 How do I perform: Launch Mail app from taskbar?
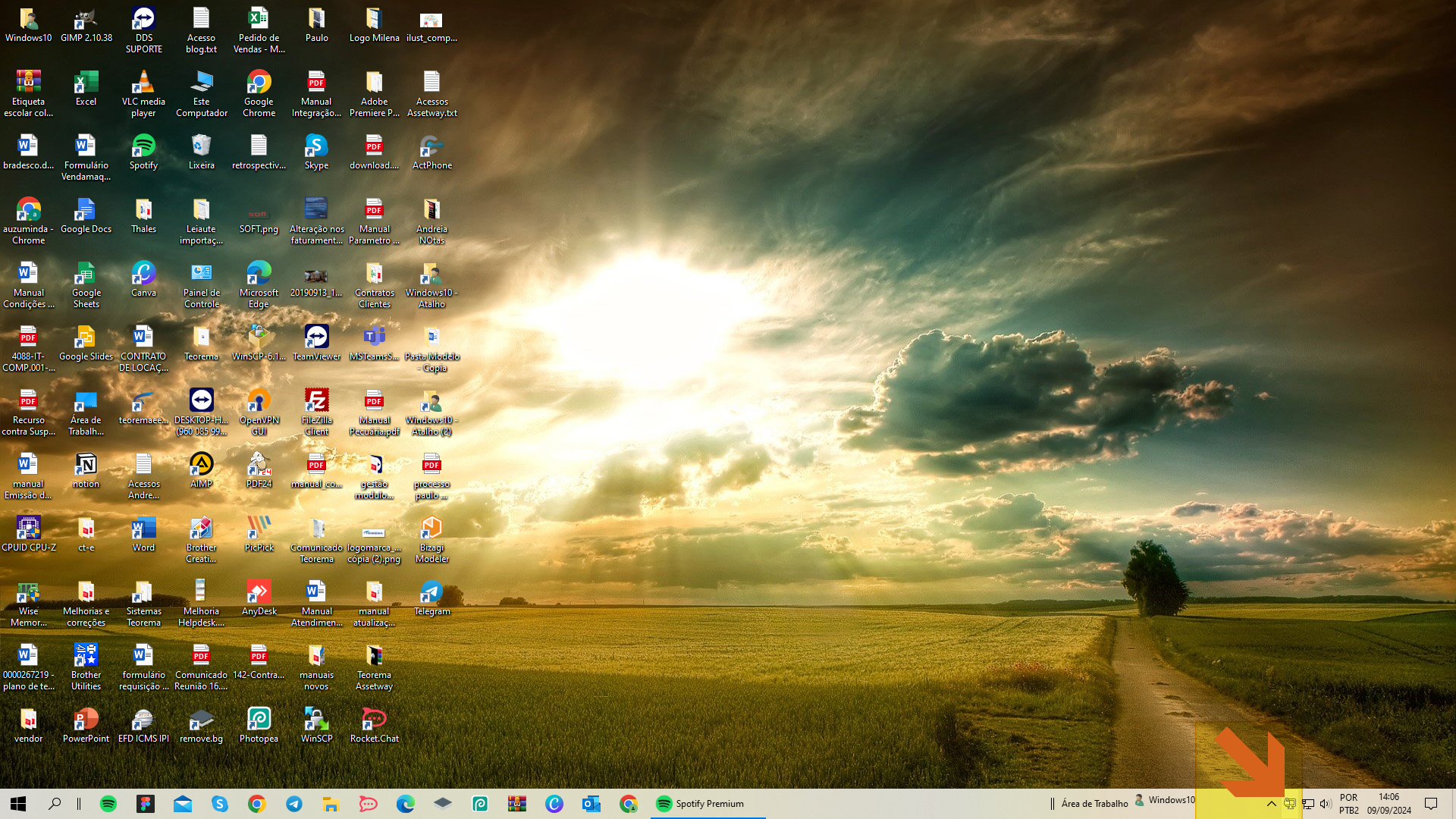183,804
